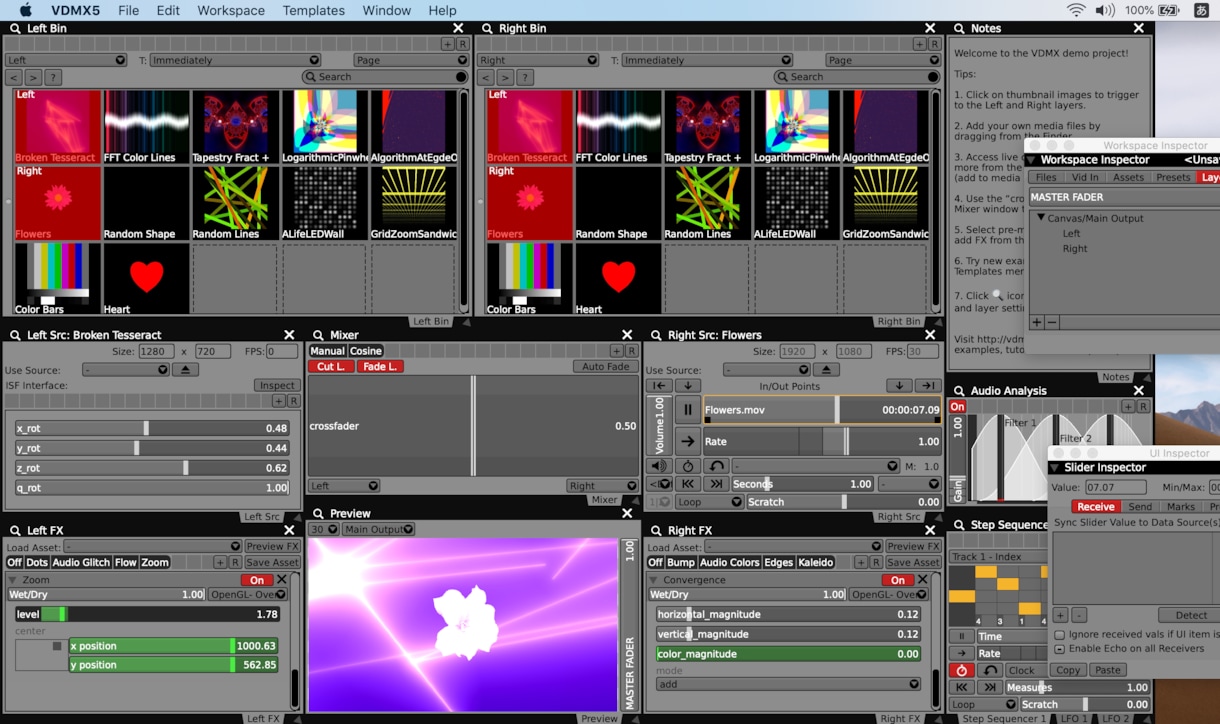Click the red stopwatch icon in Step Sequencer
The width and height of the screenshot is (1220, 724).
pos(961,670)
